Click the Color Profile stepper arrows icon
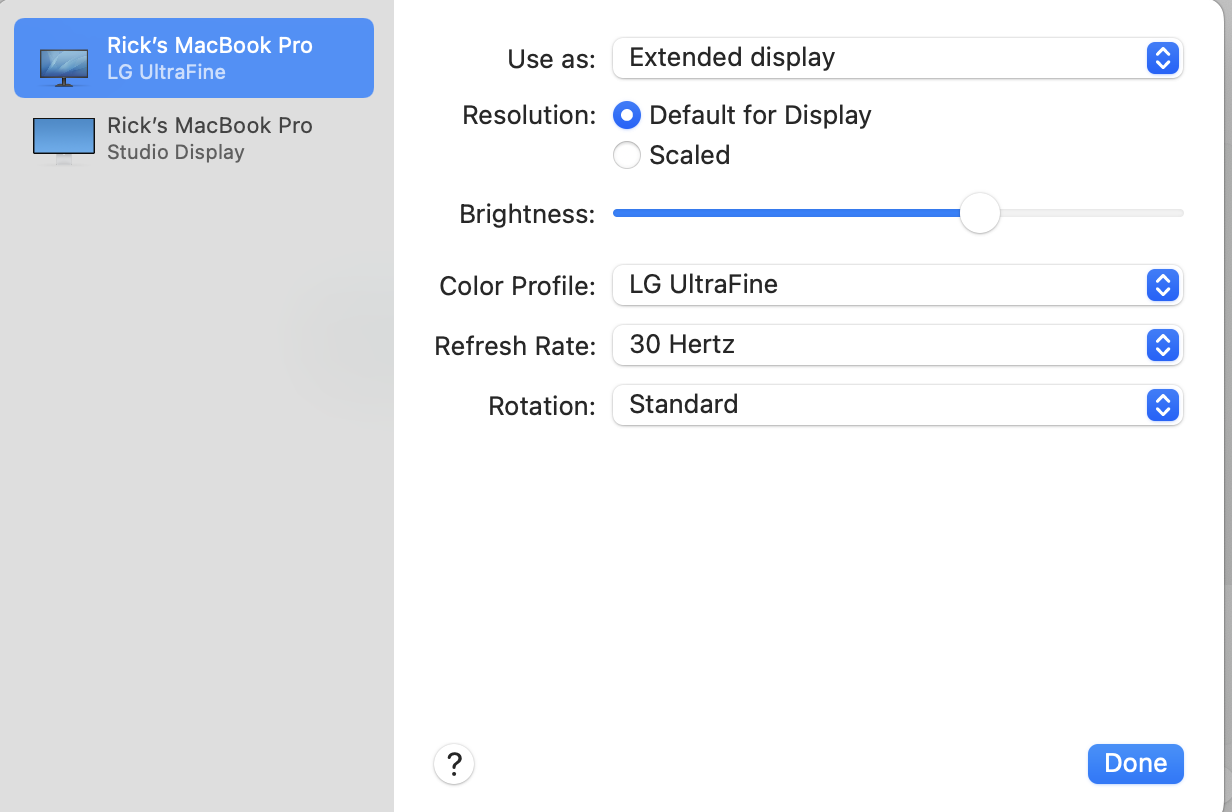The width and height of the screenshot is (1232, 812). (x=1162, y=285)
